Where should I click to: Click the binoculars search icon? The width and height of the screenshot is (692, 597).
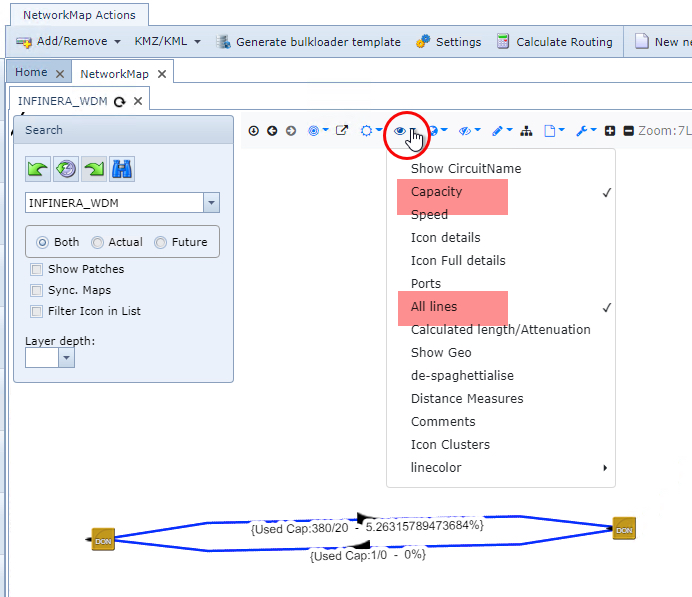tap(123, 169)
